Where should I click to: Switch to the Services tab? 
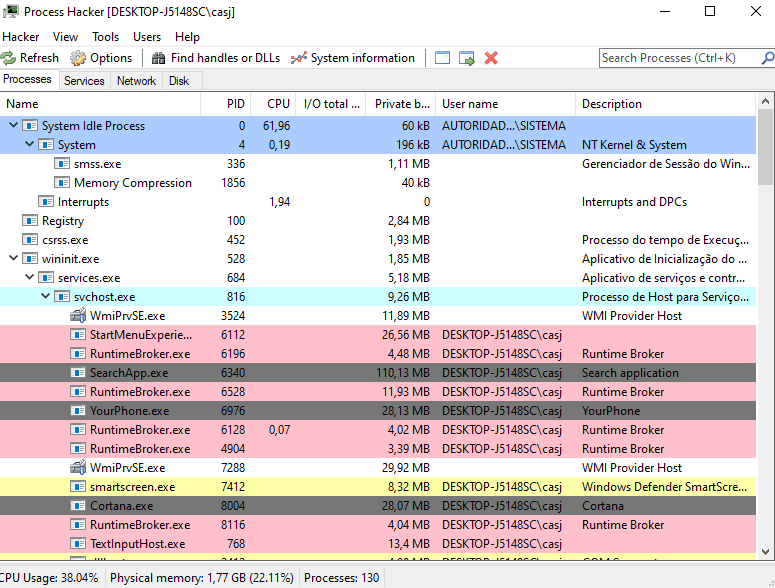tap(84, 81)
